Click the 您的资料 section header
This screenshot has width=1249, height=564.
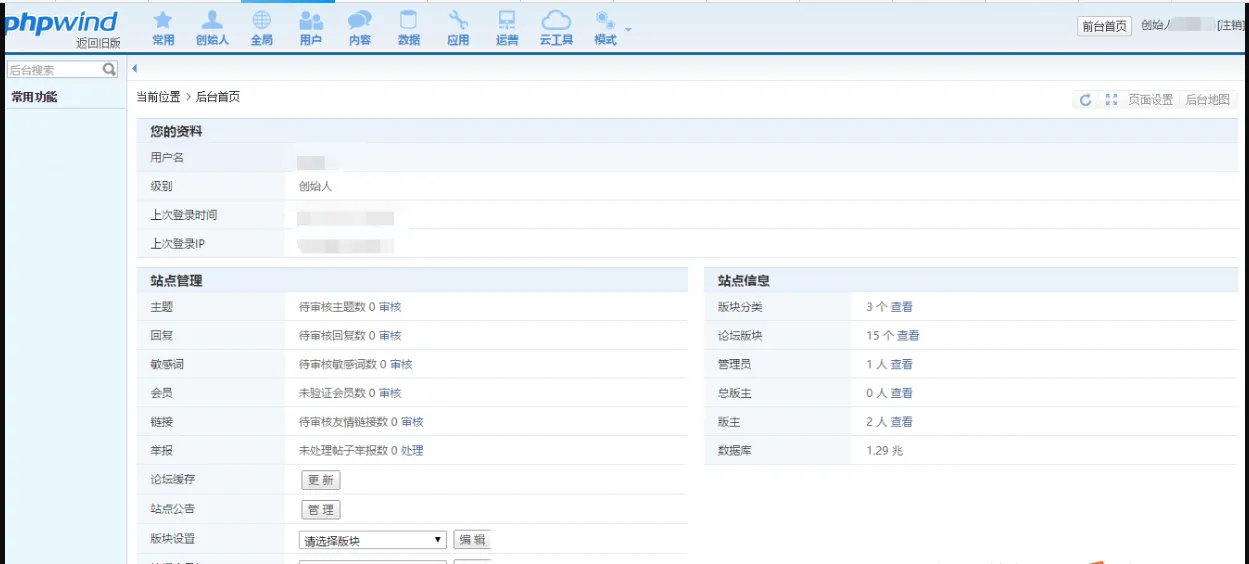tap(177, 132)
